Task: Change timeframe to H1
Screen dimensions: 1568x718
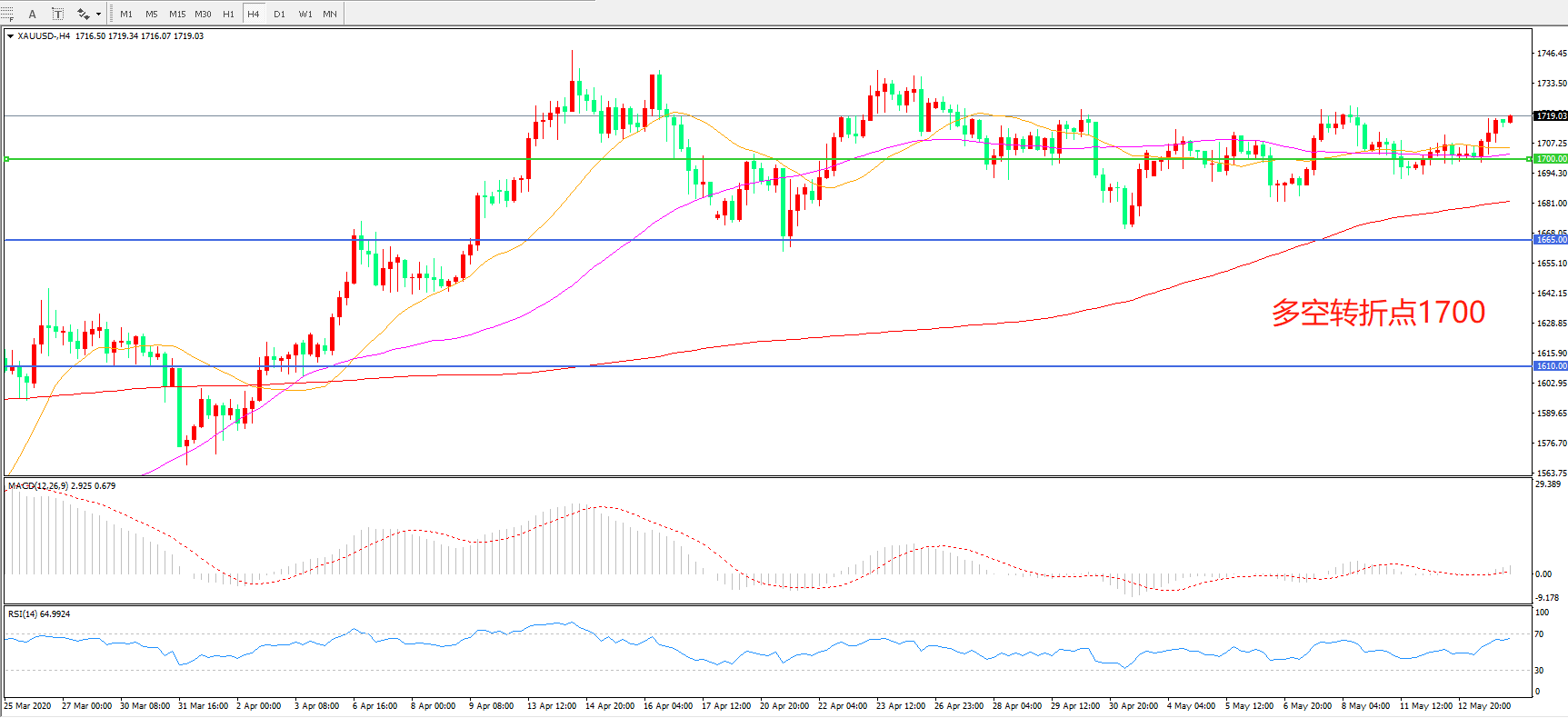Action: click(228, 14)
